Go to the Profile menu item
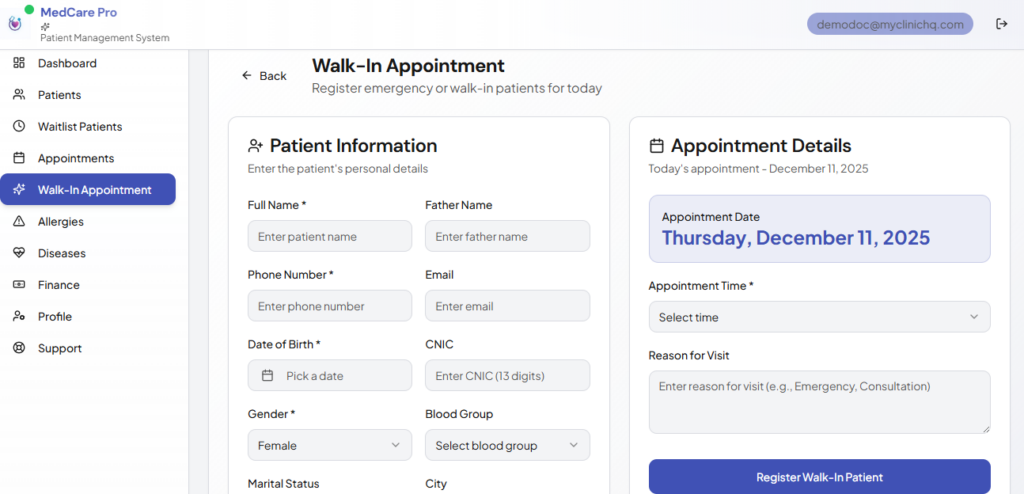 pyautogui.click(x=55, y=317)
